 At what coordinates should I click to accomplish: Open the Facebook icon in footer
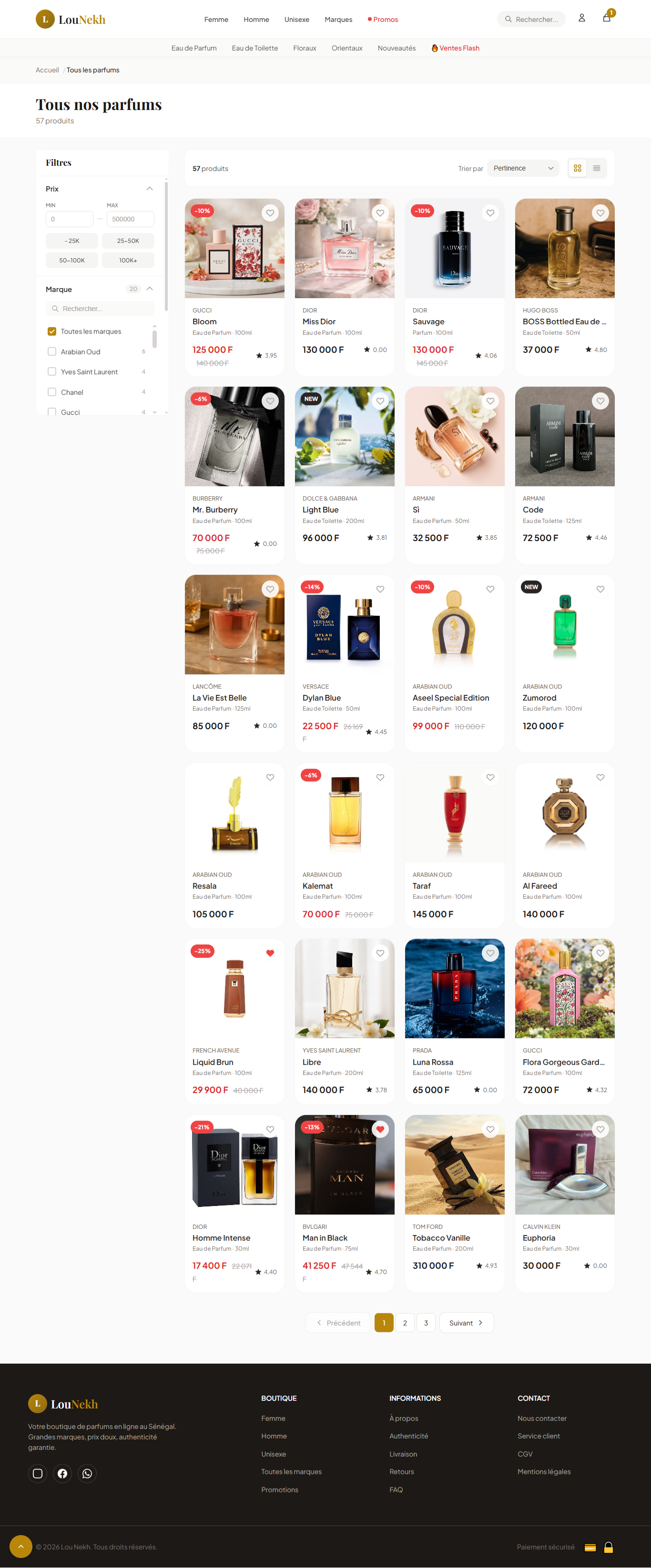pyautogui.click(x=62, y=1474)
